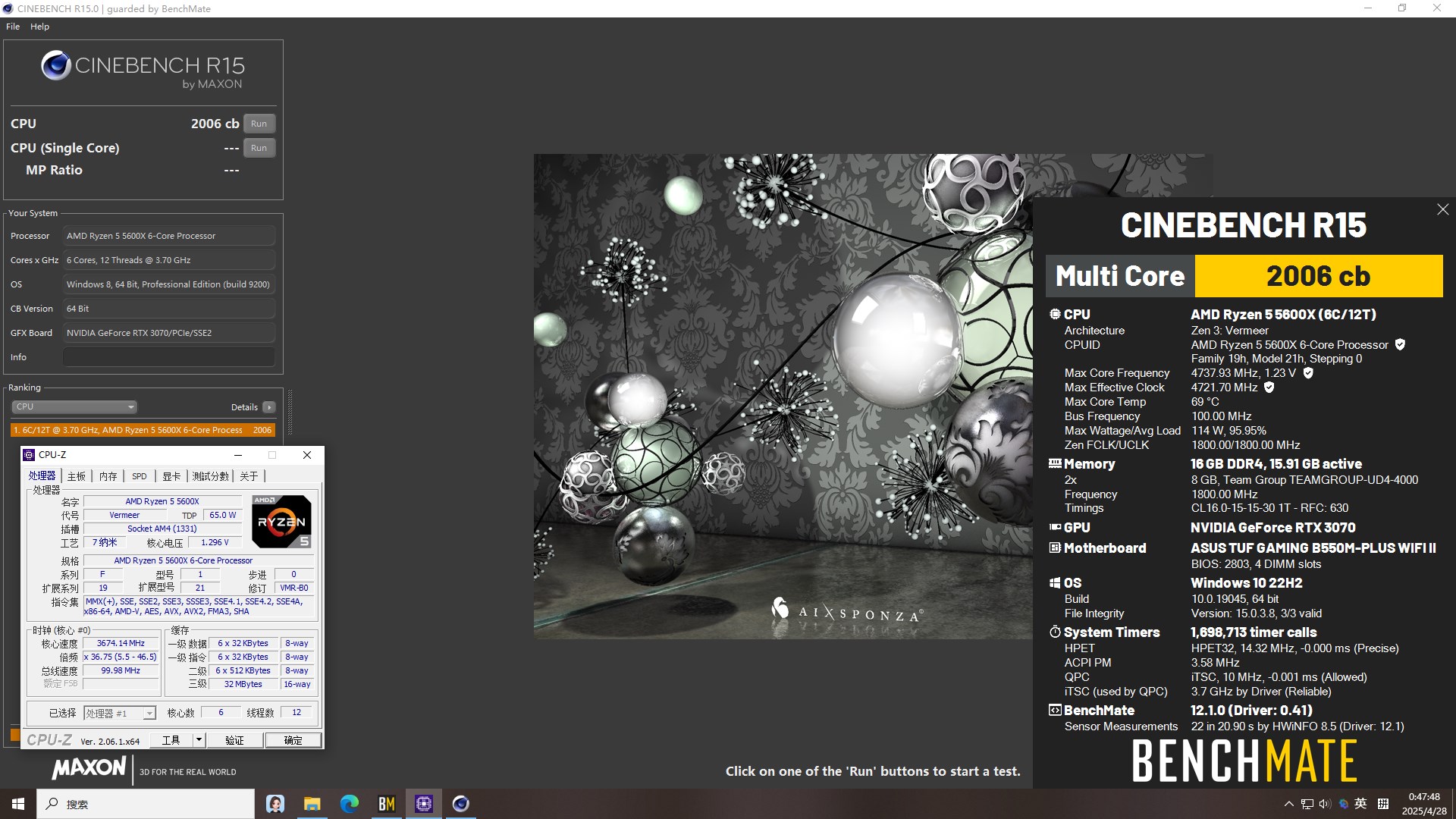Click the MAXON logo at bottom
Image resolution: width=1456 pixels, height=819 pixels.
[89, 768]
